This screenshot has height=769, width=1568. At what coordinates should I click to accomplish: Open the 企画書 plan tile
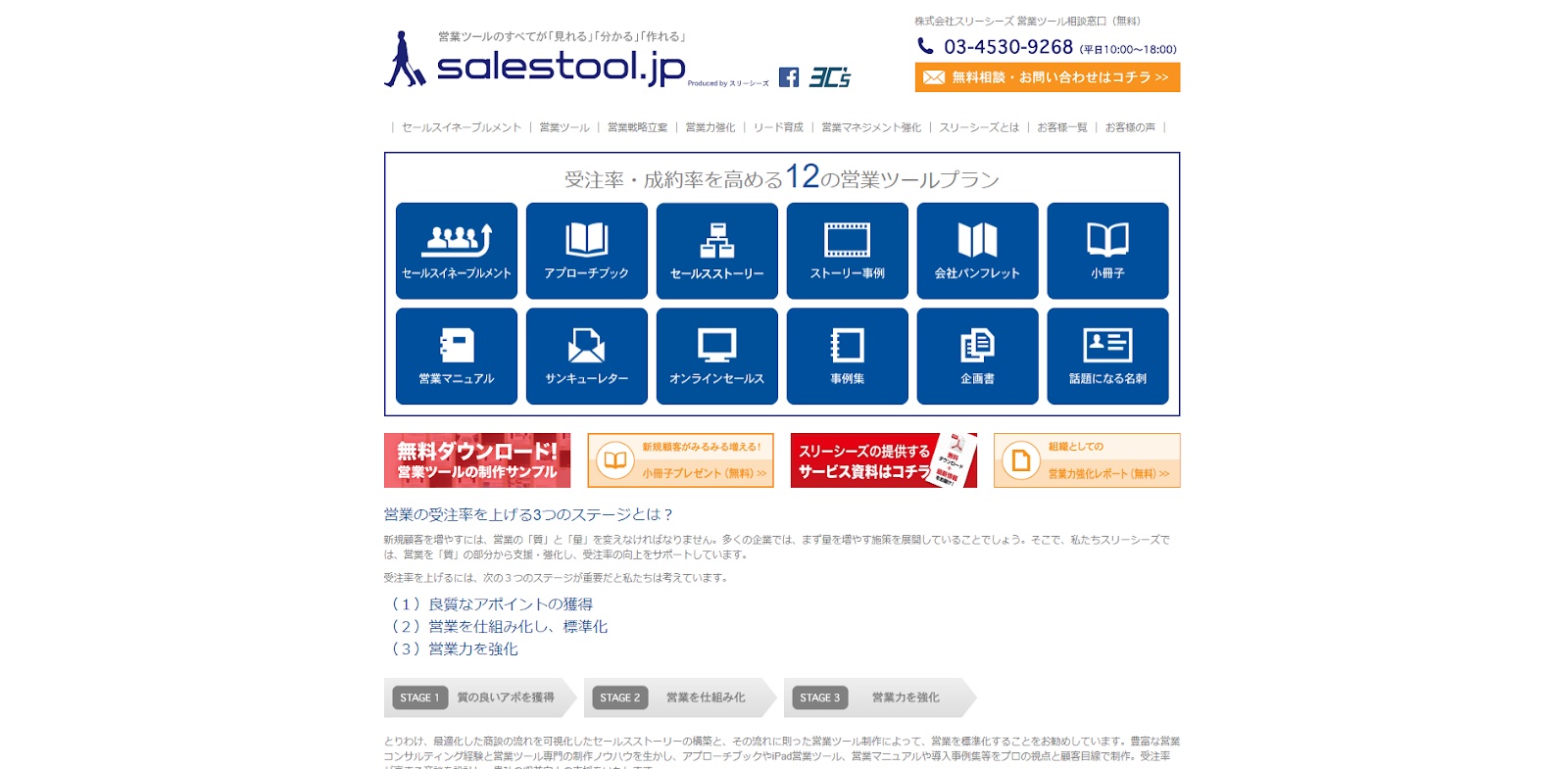coord(977,356)
